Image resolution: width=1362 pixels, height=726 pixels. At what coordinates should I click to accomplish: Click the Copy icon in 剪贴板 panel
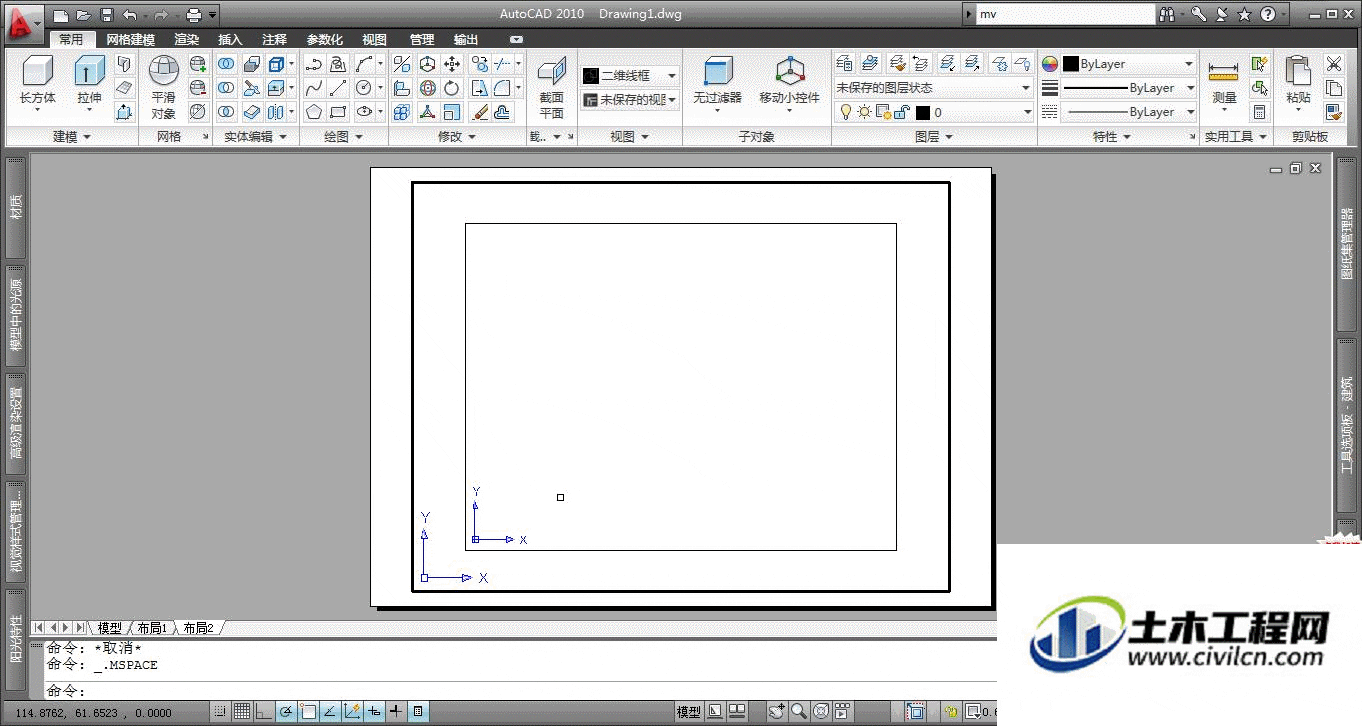pos(1333,87)
